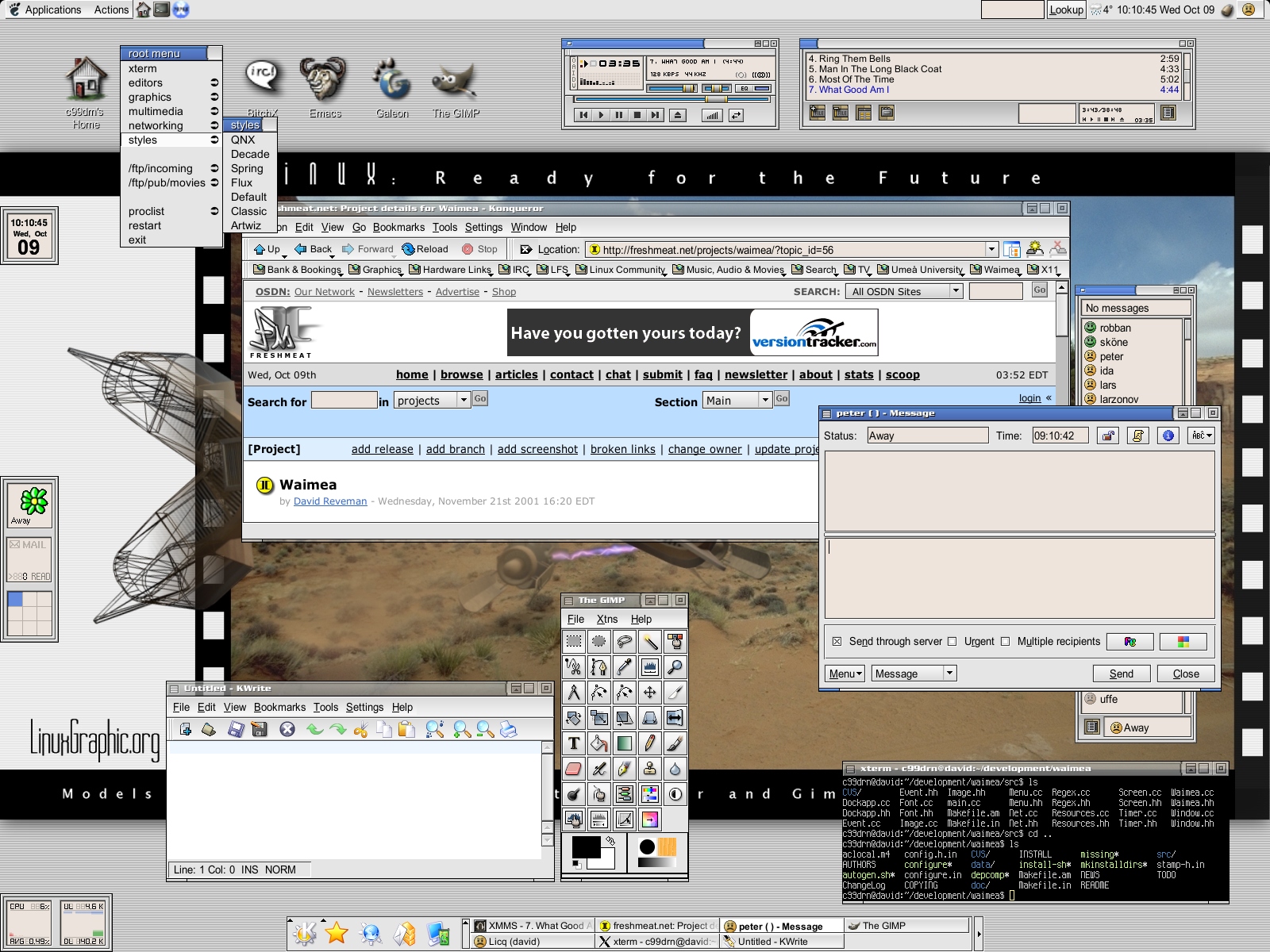Click the Send button in message window

(x=1121, y=674)
